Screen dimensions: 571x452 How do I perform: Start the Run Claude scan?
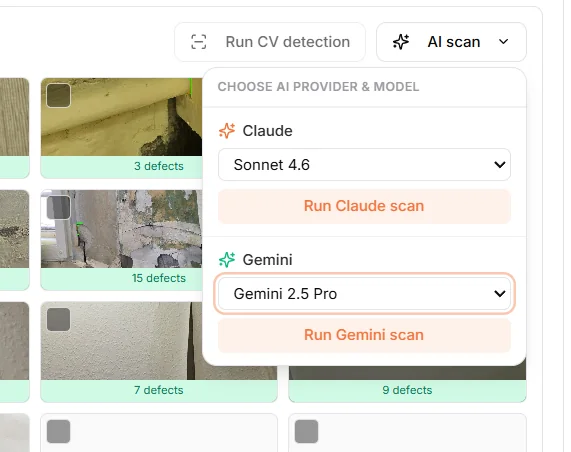364,206
